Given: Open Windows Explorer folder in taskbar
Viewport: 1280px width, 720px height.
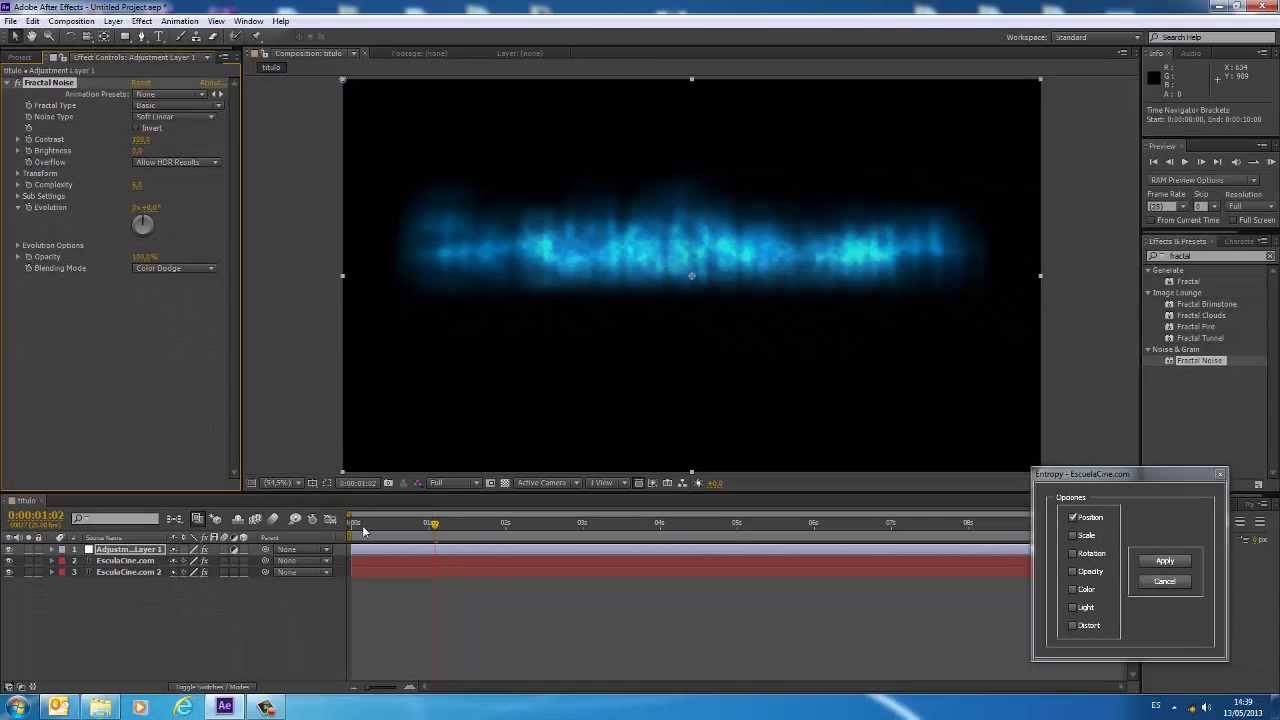Looking at the screenshot, I should pyautogui.click(x=100, y=707).
